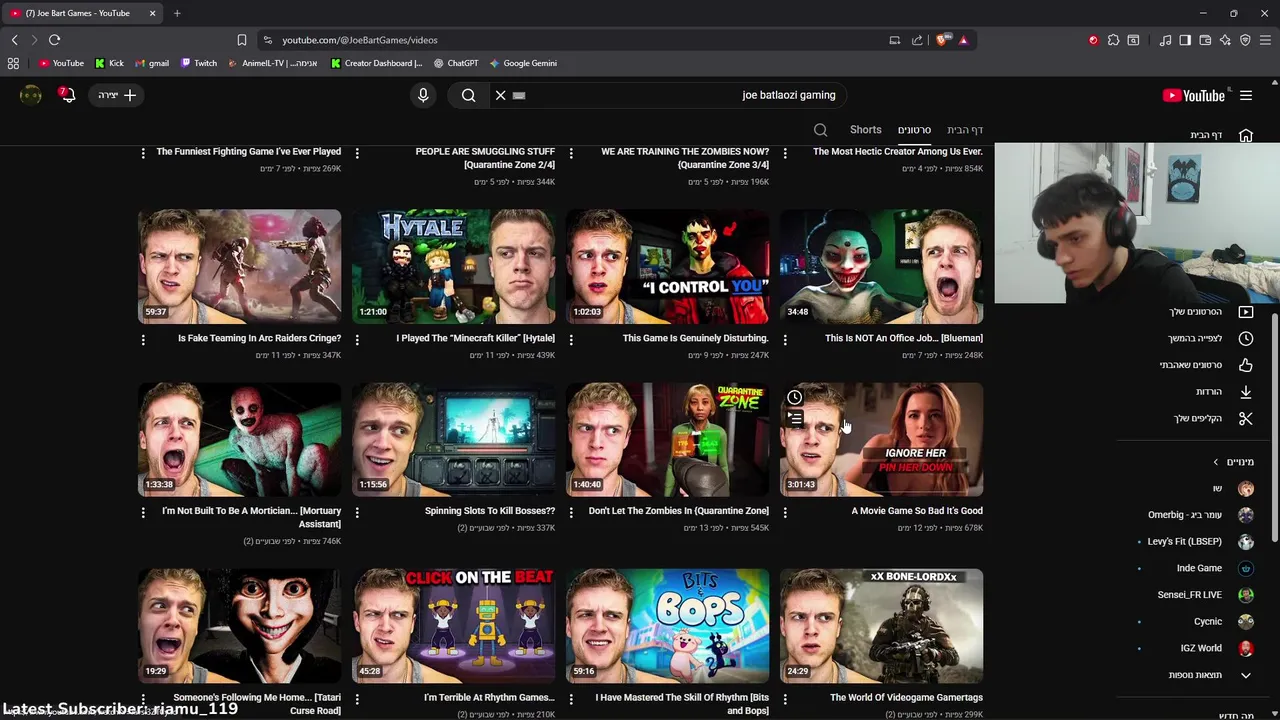
Task: Open a new browser tab
Action: [x=177, y=13]
